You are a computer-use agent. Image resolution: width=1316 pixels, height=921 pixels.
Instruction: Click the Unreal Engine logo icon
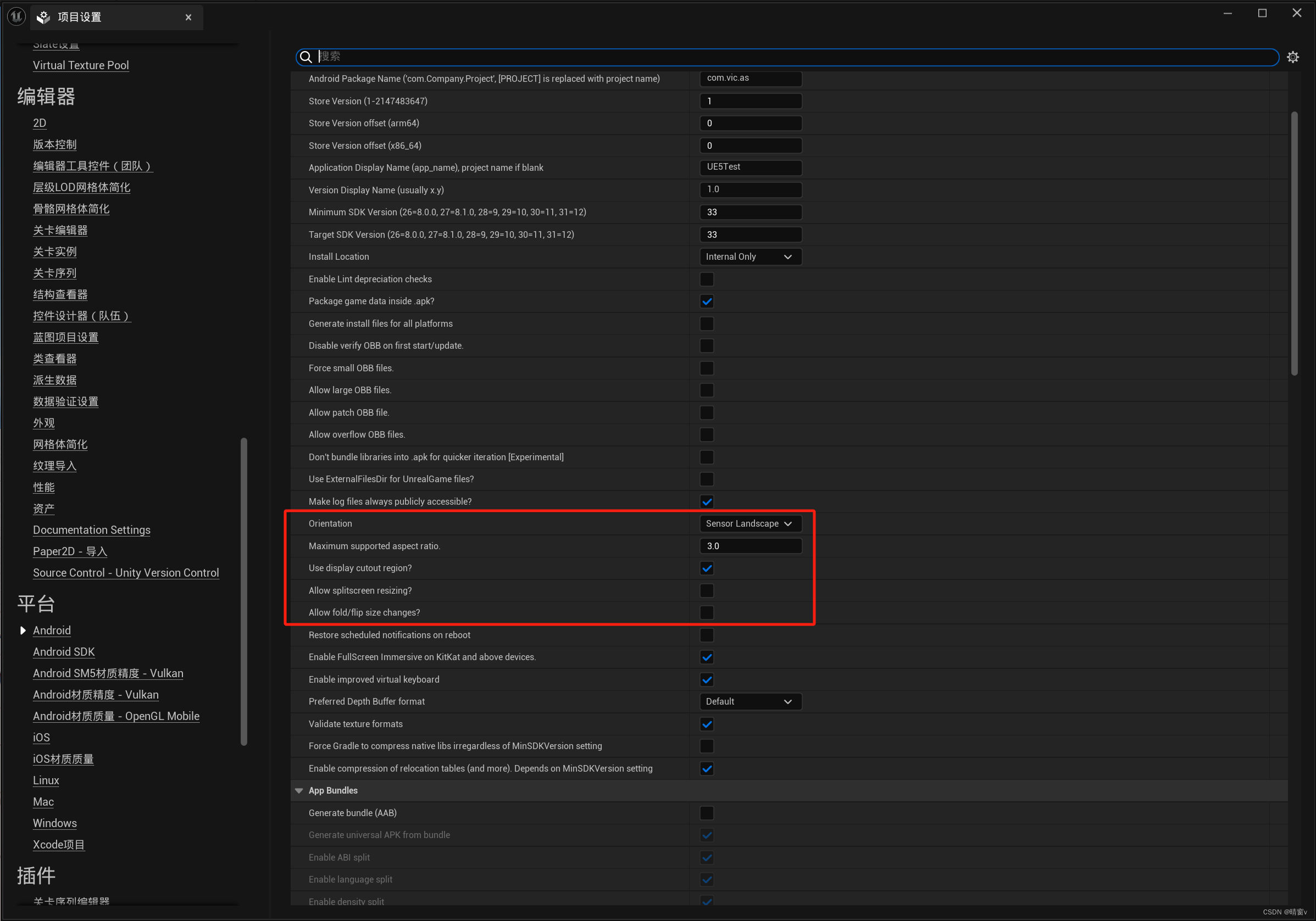pyautogui.click(x=15, y=15)
